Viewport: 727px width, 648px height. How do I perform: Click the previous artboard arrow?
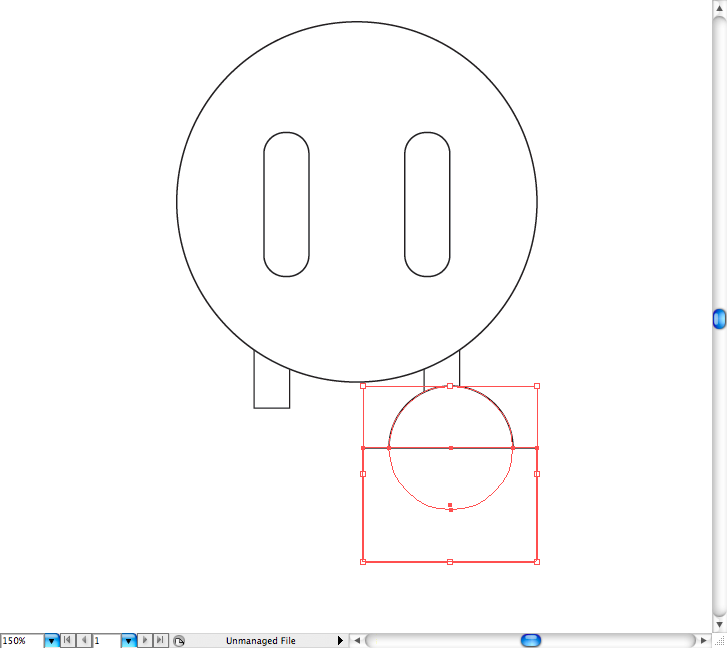84,640
